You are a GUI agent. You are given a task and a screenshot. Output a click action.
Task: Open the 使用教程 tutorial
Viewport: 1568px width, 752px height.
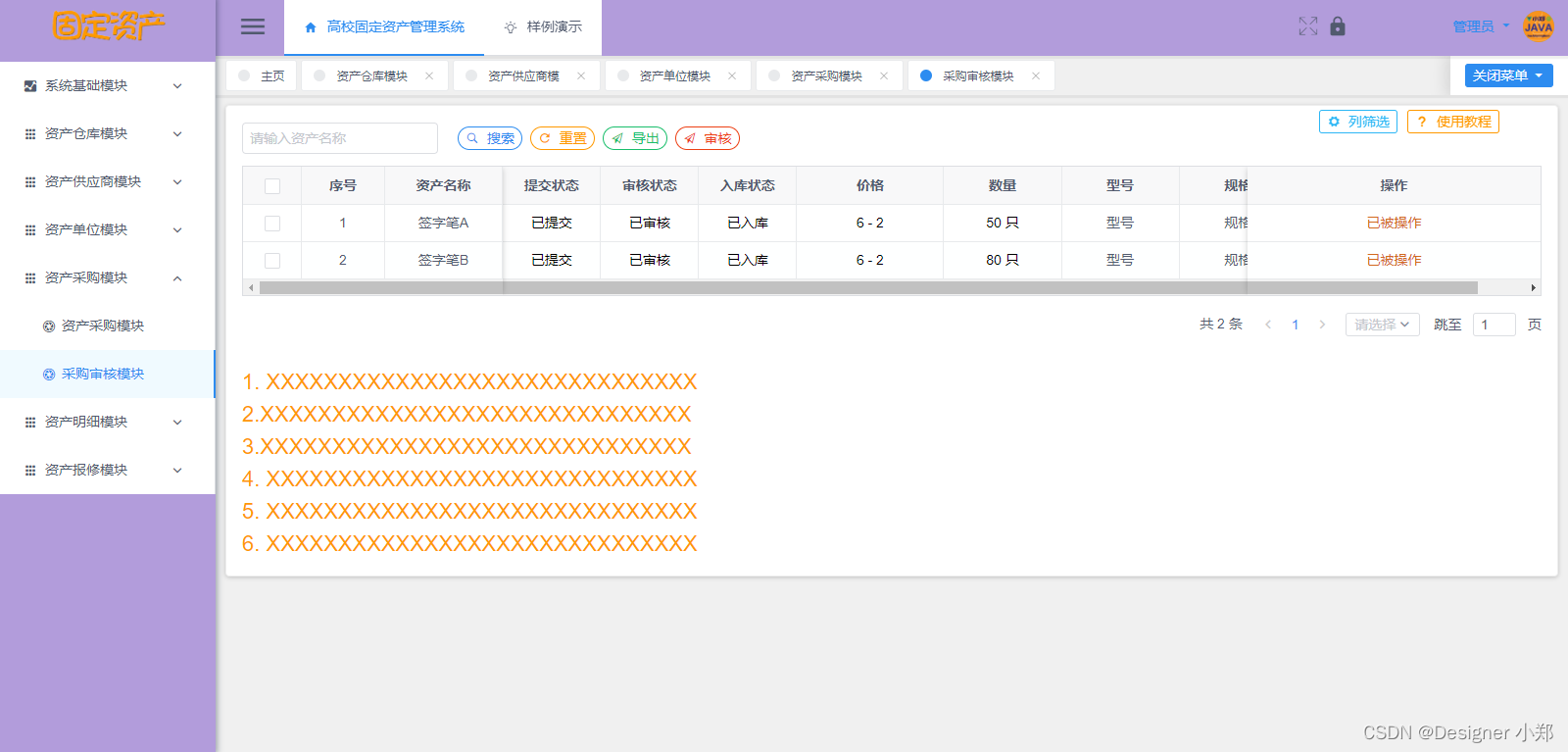click(x=1453, y=122)
